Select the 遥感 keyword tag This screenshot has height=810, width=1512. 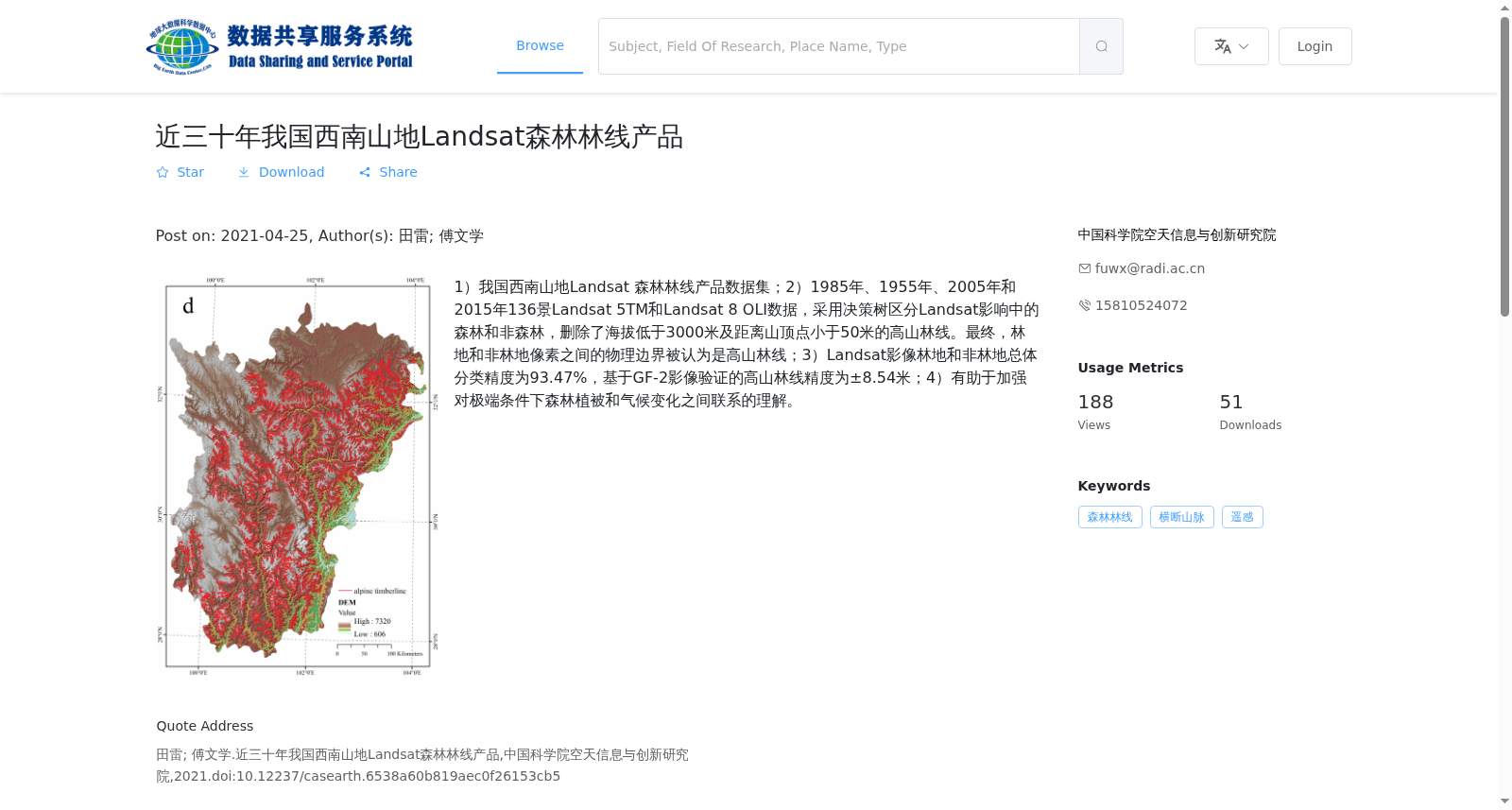click(1242, 517)
